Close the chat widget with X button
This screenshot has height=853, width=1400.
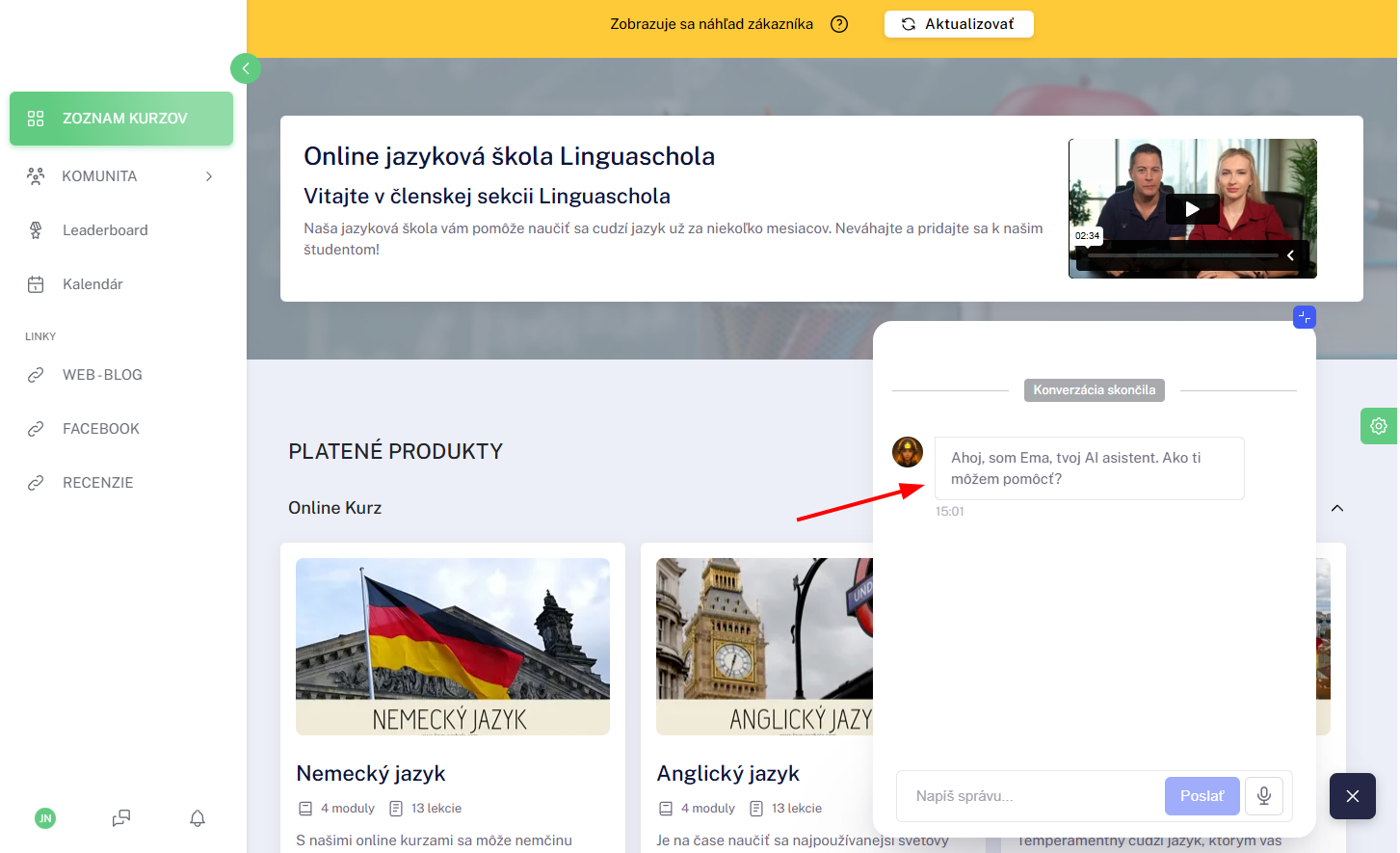tap(1353, 796)
